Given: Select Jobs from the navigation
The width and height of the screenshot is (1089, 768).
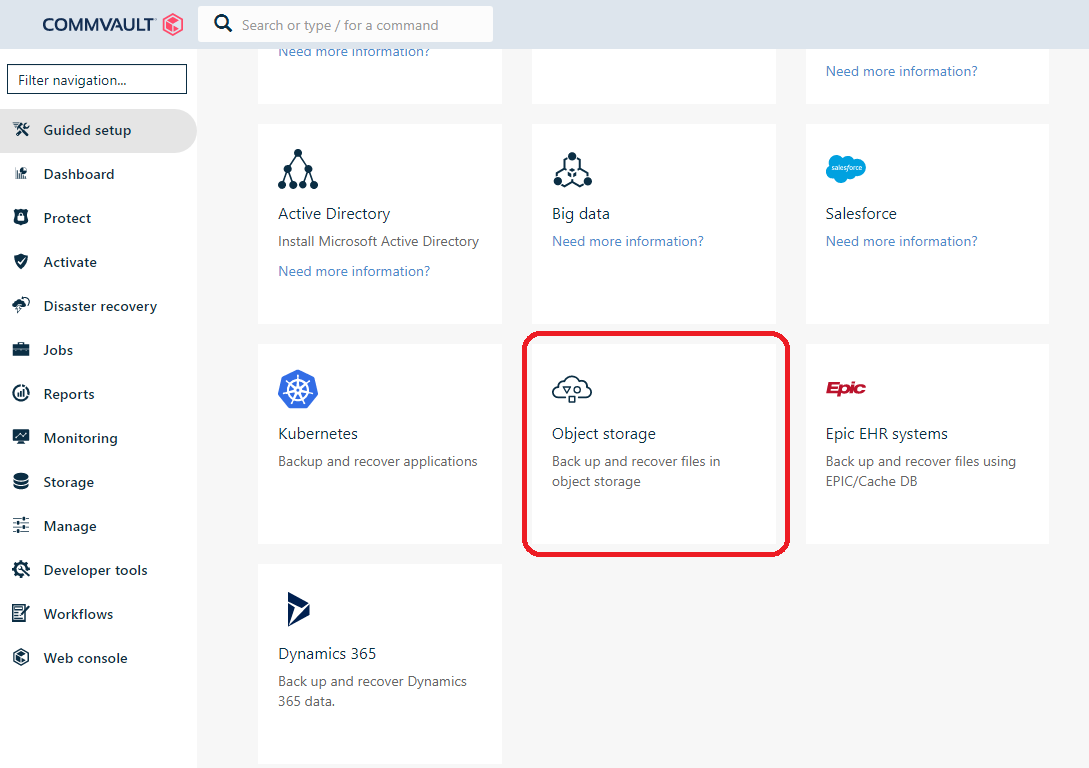Looking at the screenshot, I should [x=58, y=350].
